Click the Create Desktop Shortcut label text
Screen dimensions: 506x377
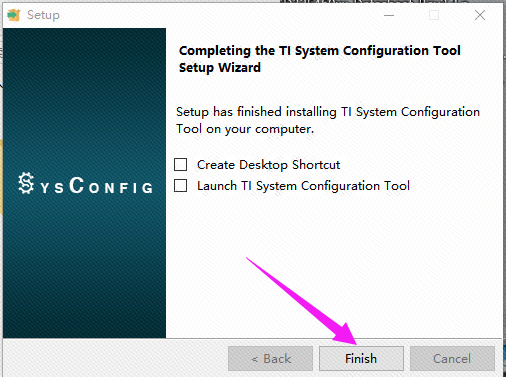click(x=268, y=165)
